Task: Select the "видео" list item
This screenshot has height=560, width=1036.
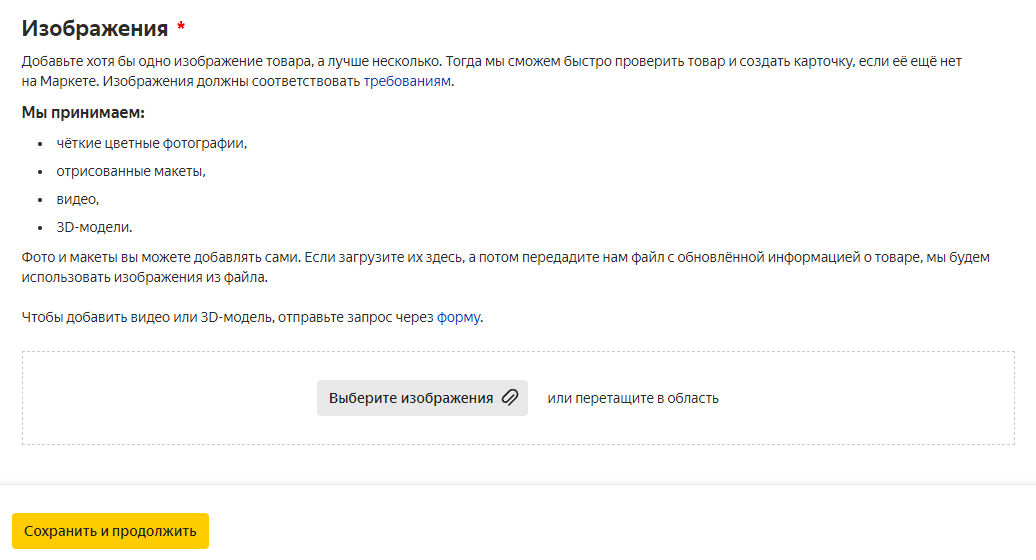Action: 77,199
